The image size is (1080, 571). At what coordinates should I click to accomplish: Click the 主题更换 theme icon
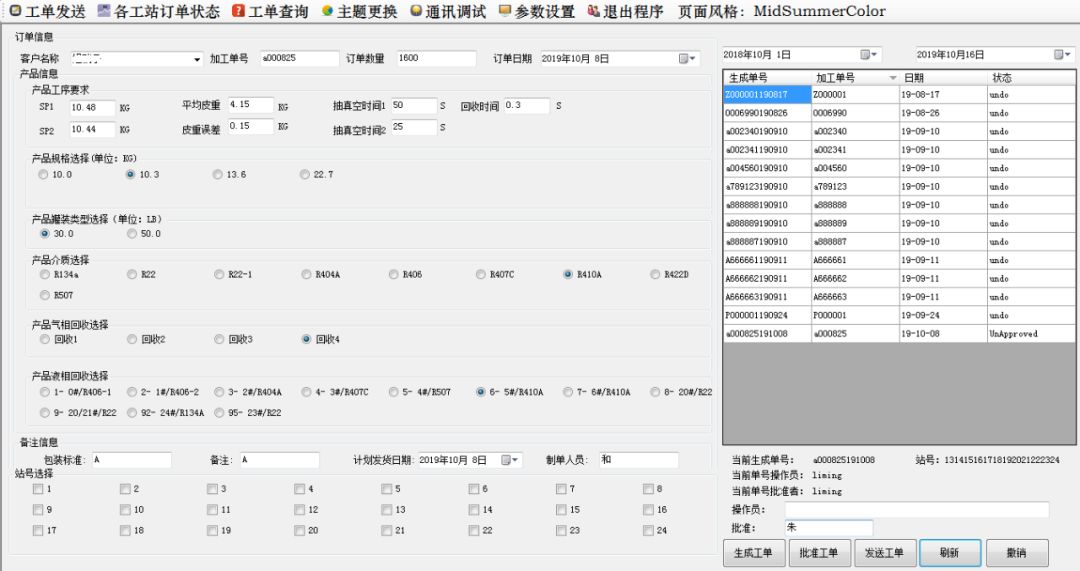pyautogui.click(x=328, y=12)
